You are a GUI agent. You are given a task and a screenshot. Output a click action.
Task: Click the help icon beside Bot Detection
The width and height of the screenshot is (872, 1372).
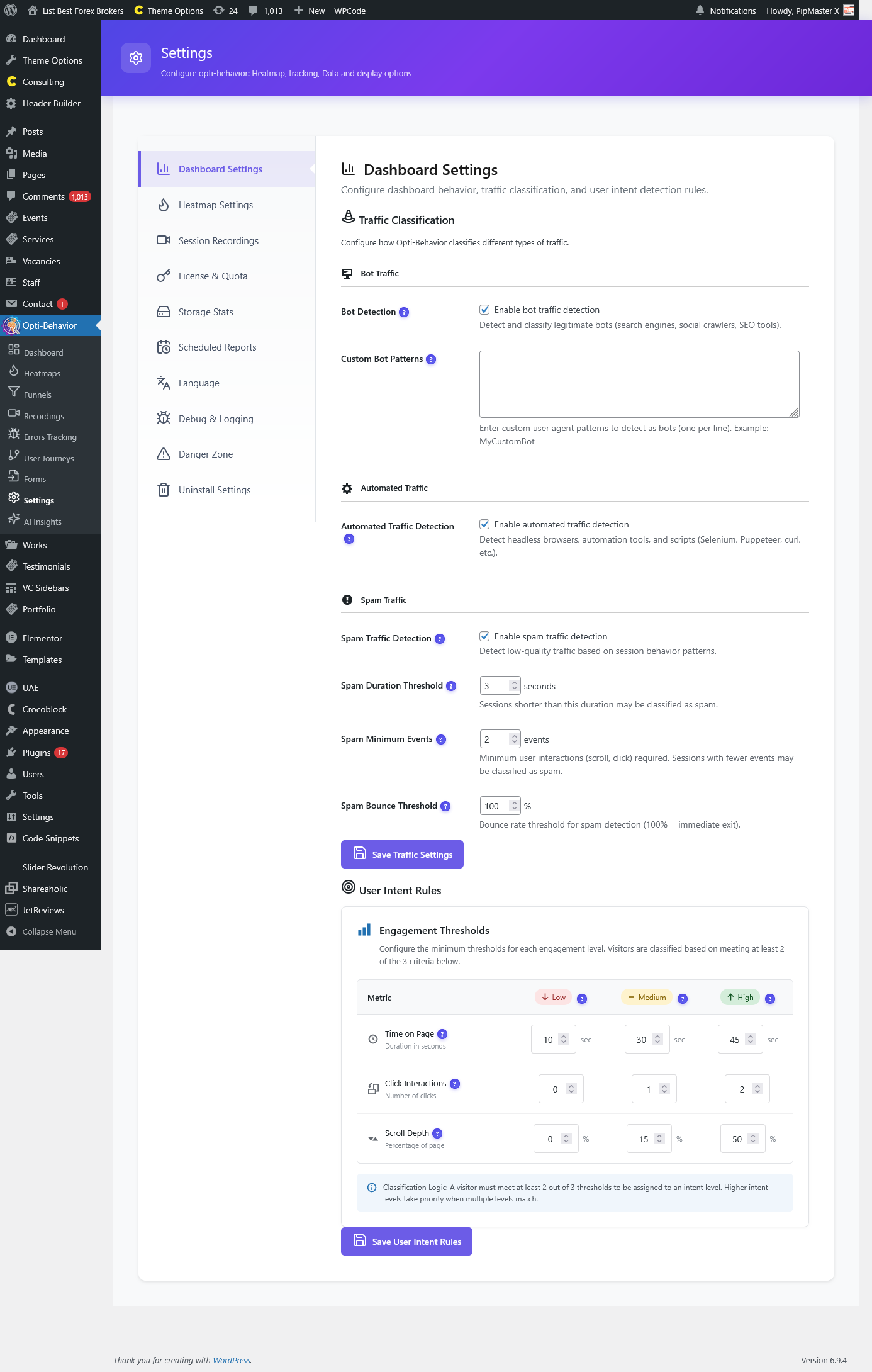[404, 312]
